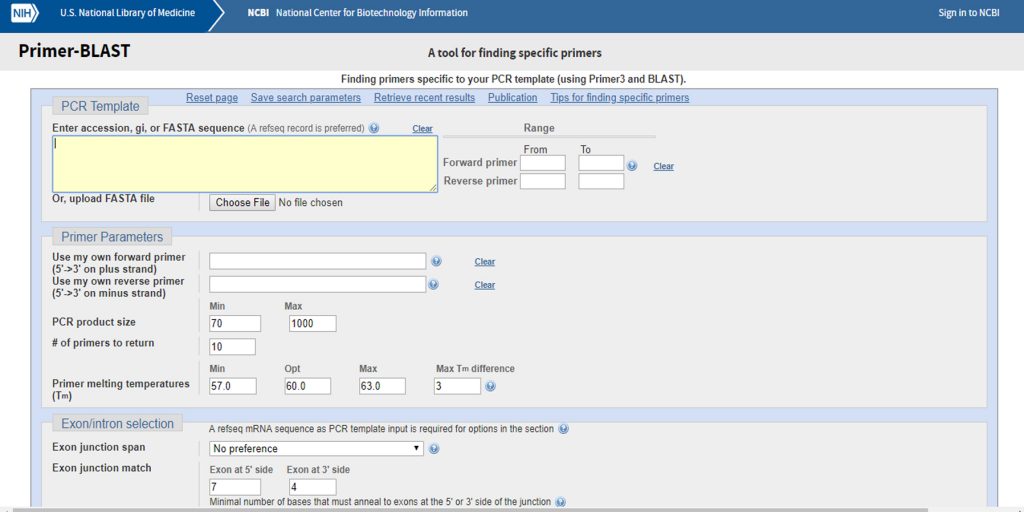Open the Publication link
The width and height of the screenshot is (1024, 512).
click(x=513, y=97)
